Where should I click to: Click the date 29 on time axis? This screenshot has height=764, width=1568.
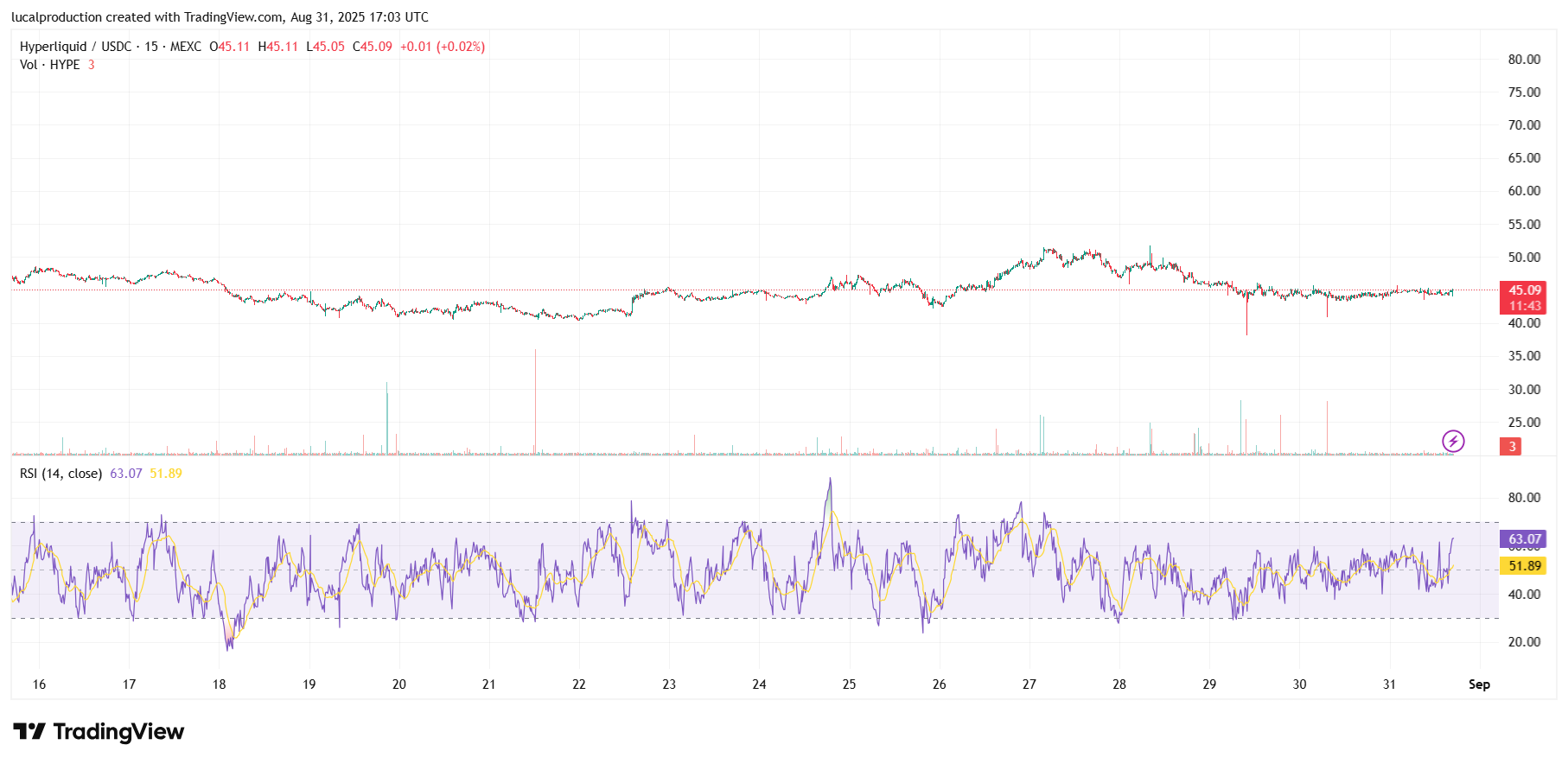click(x=1209, y=684)
